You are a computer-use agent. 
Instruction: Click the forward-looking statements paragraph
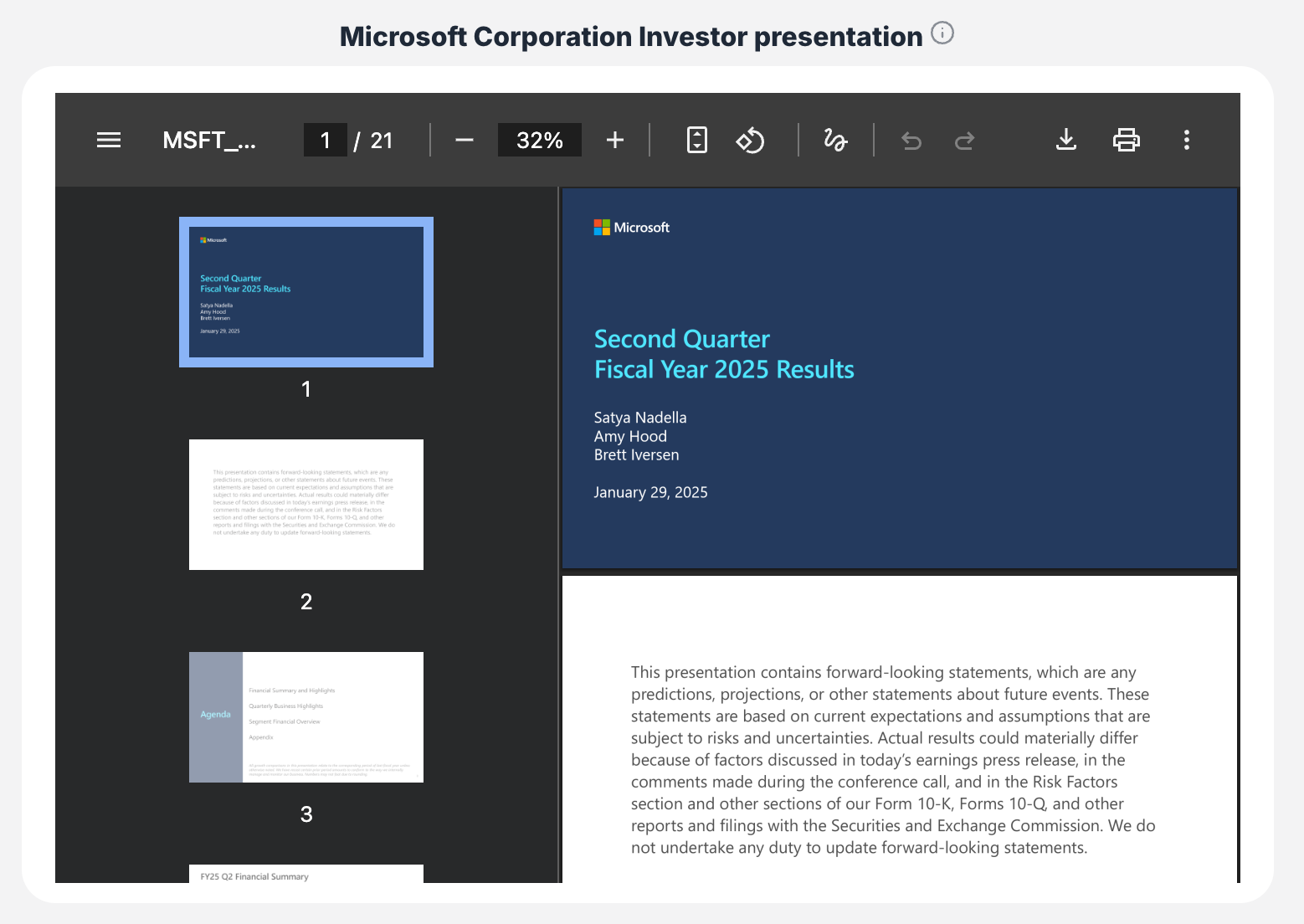pyautogui.click(x=893, y=760)
